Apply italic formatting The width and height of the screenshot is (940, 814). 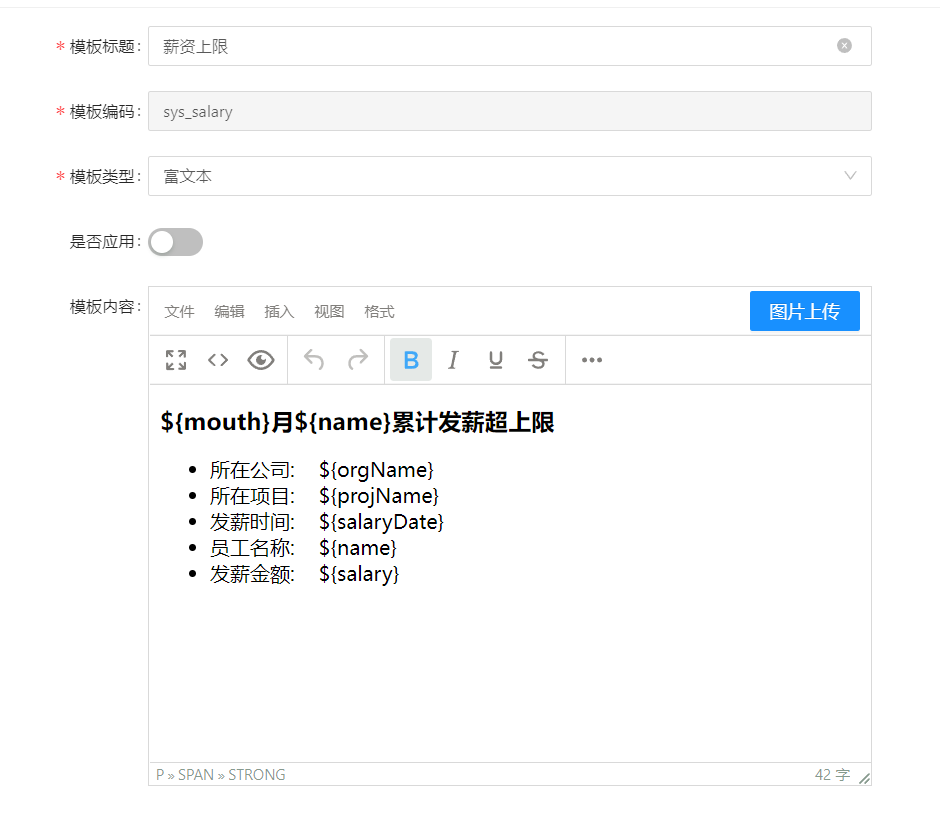pyautogui.click(x=453, y=360)
